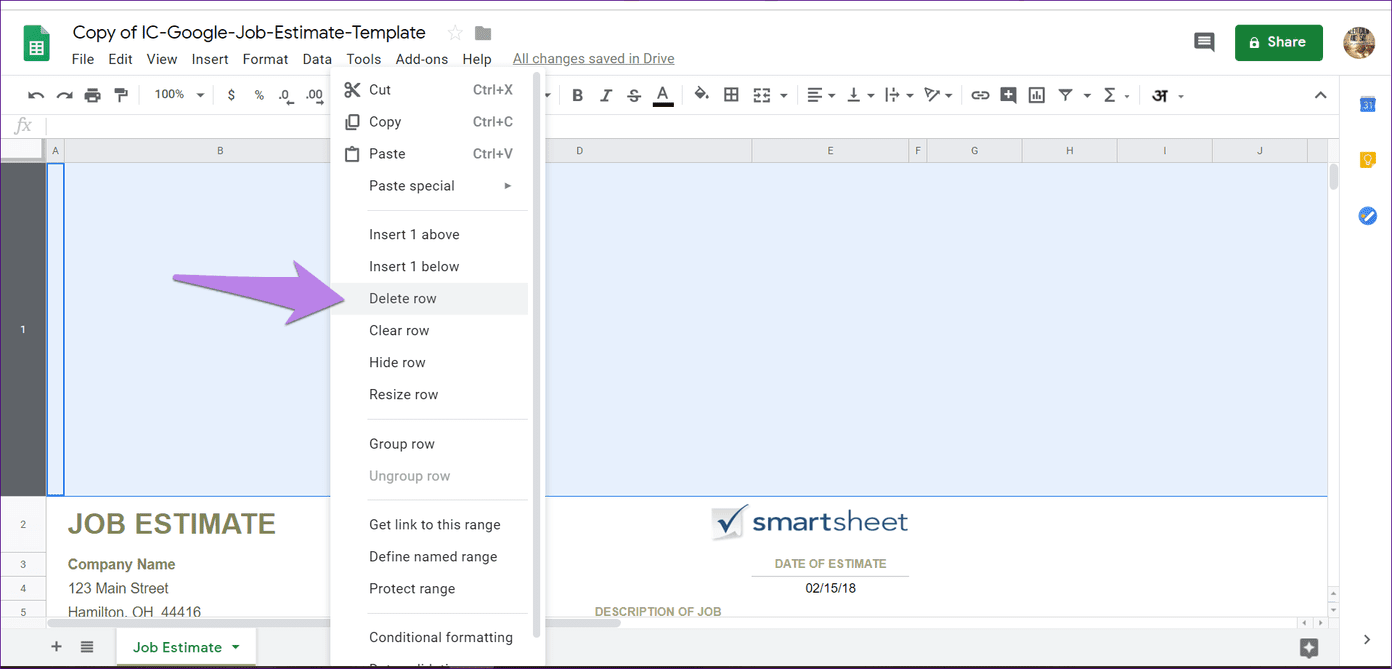Image resolution: width=1392 pixels, height=669 pixels.
Task: Open vertical align dropdown
Action: pos(859,95)
